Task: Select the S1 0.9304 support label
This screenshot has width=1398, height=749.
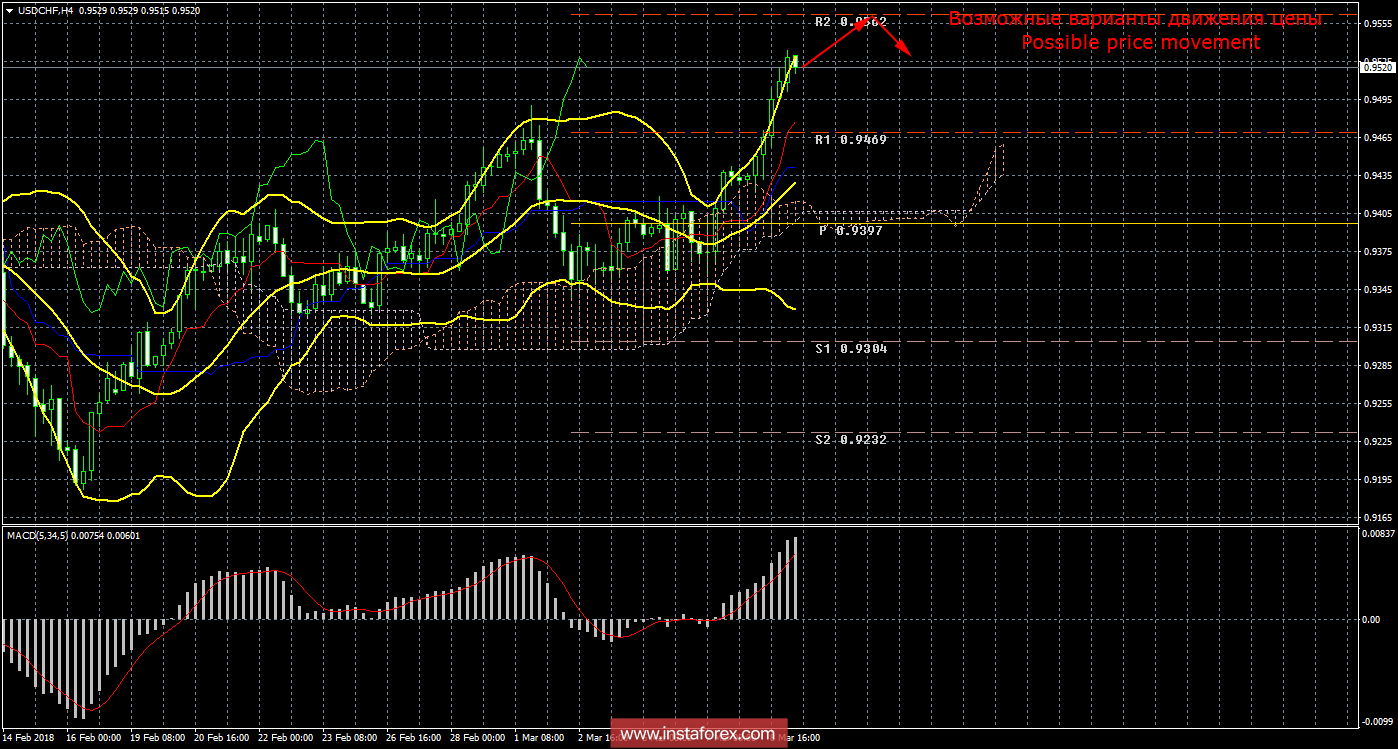Action: click(850, 349)
